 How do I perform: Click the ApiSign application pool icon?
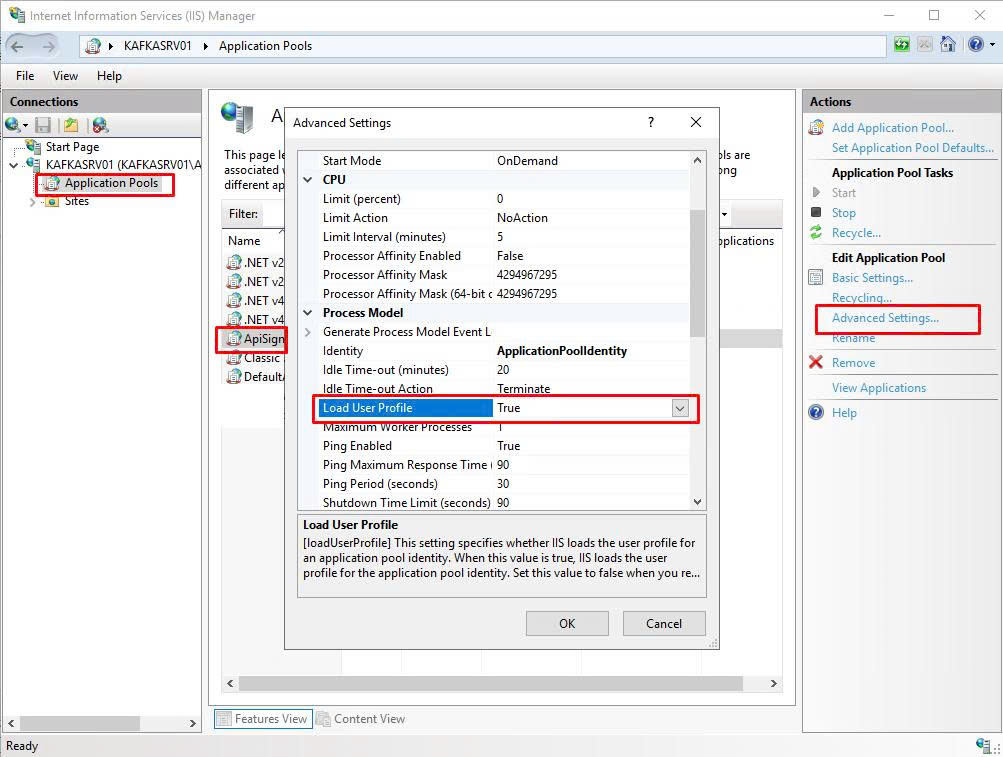(234, 339)
